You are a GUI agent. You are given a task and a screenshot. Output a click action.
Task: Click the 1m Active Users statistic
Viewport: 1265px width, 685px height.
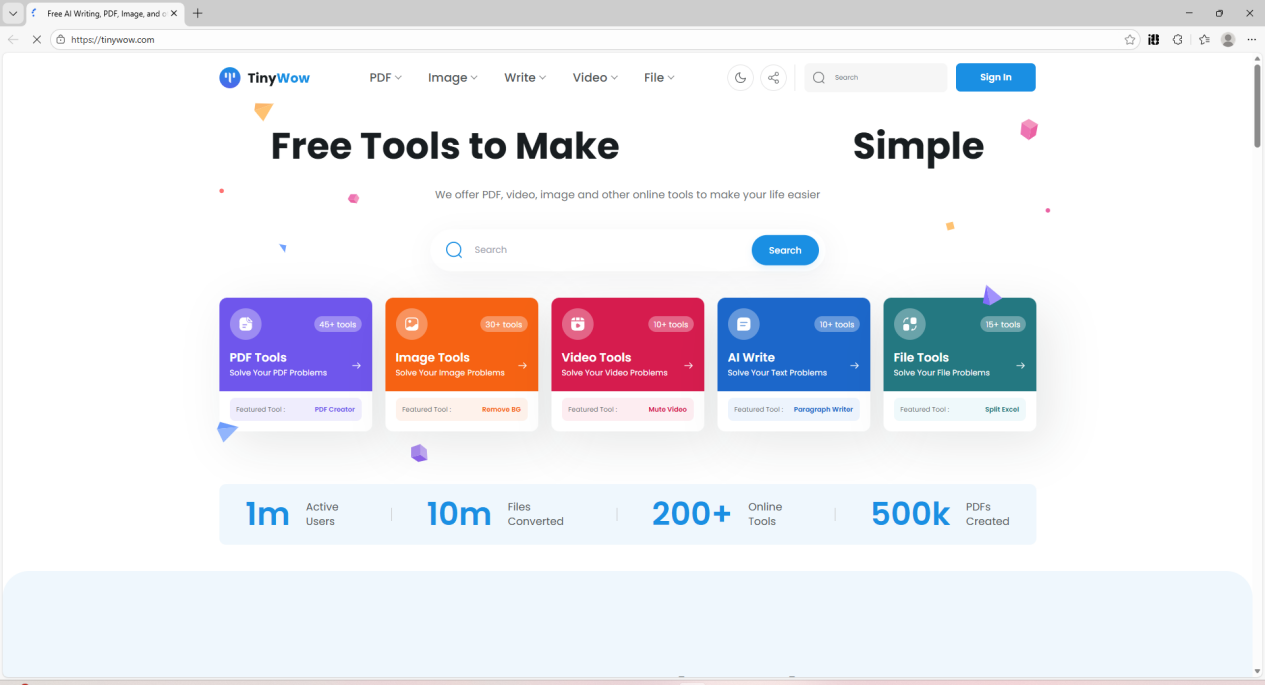292,514
